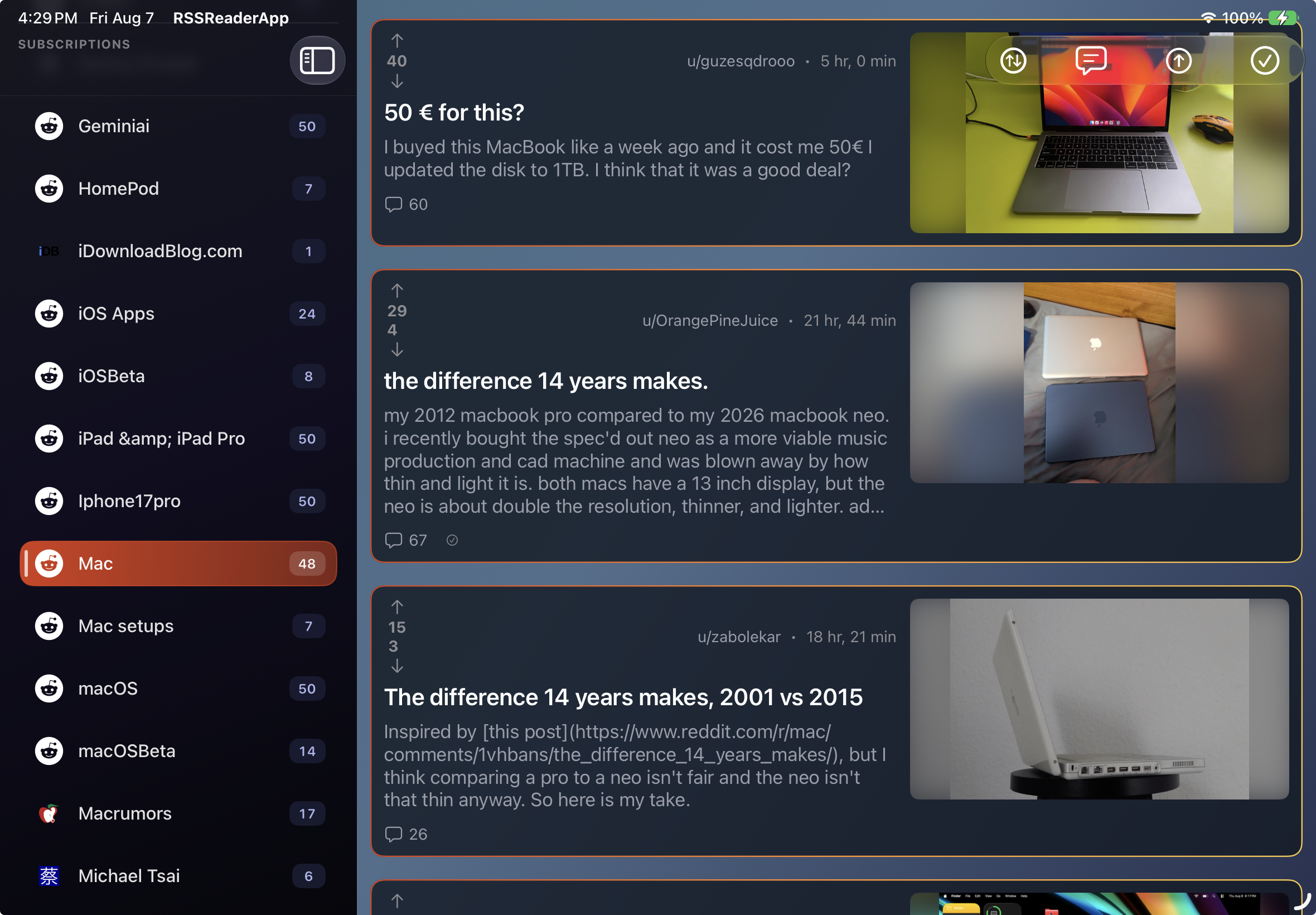Click the '21 hr, 44 min' timestamp
Image resolution: width=1316 pixels, height=915 pixels.
click(850, 320)
